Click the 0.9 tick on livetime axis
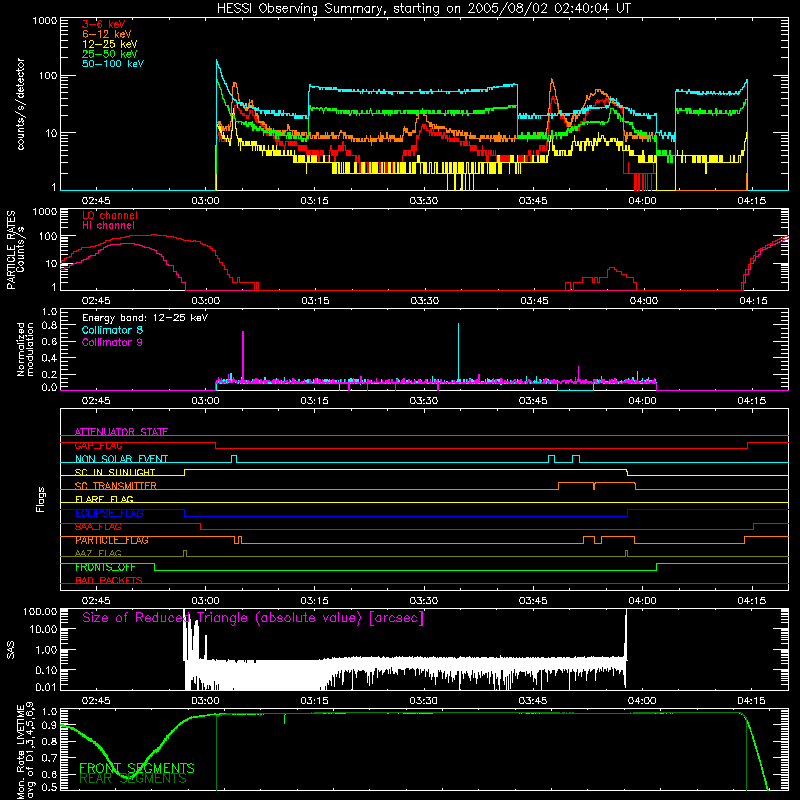The height and width of the screenshot is (800, 800). [x=49, y=725]
